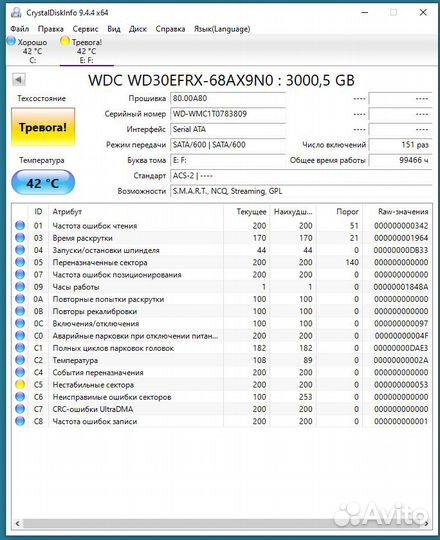This screenshot has width=440, height=540.
Task: Select the Температура attribute row text
Action: 75,361
